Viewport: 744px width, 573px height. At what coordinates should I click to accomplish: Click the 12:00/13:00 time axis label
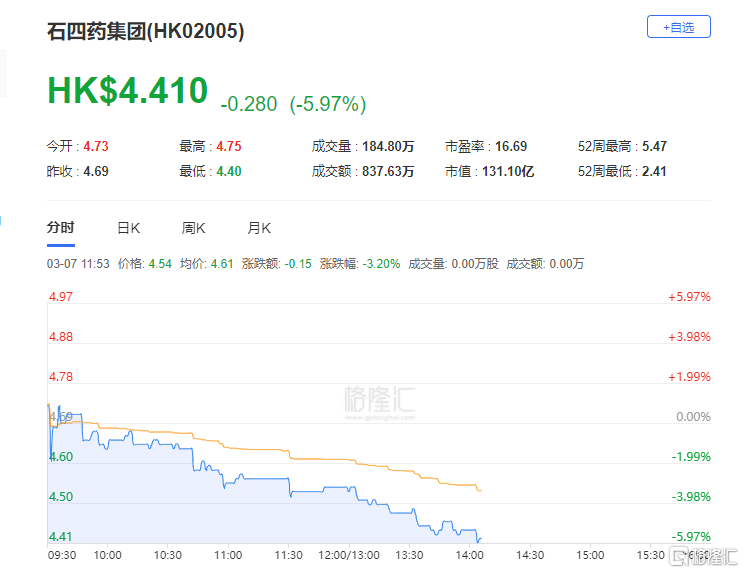pos(349,555)
